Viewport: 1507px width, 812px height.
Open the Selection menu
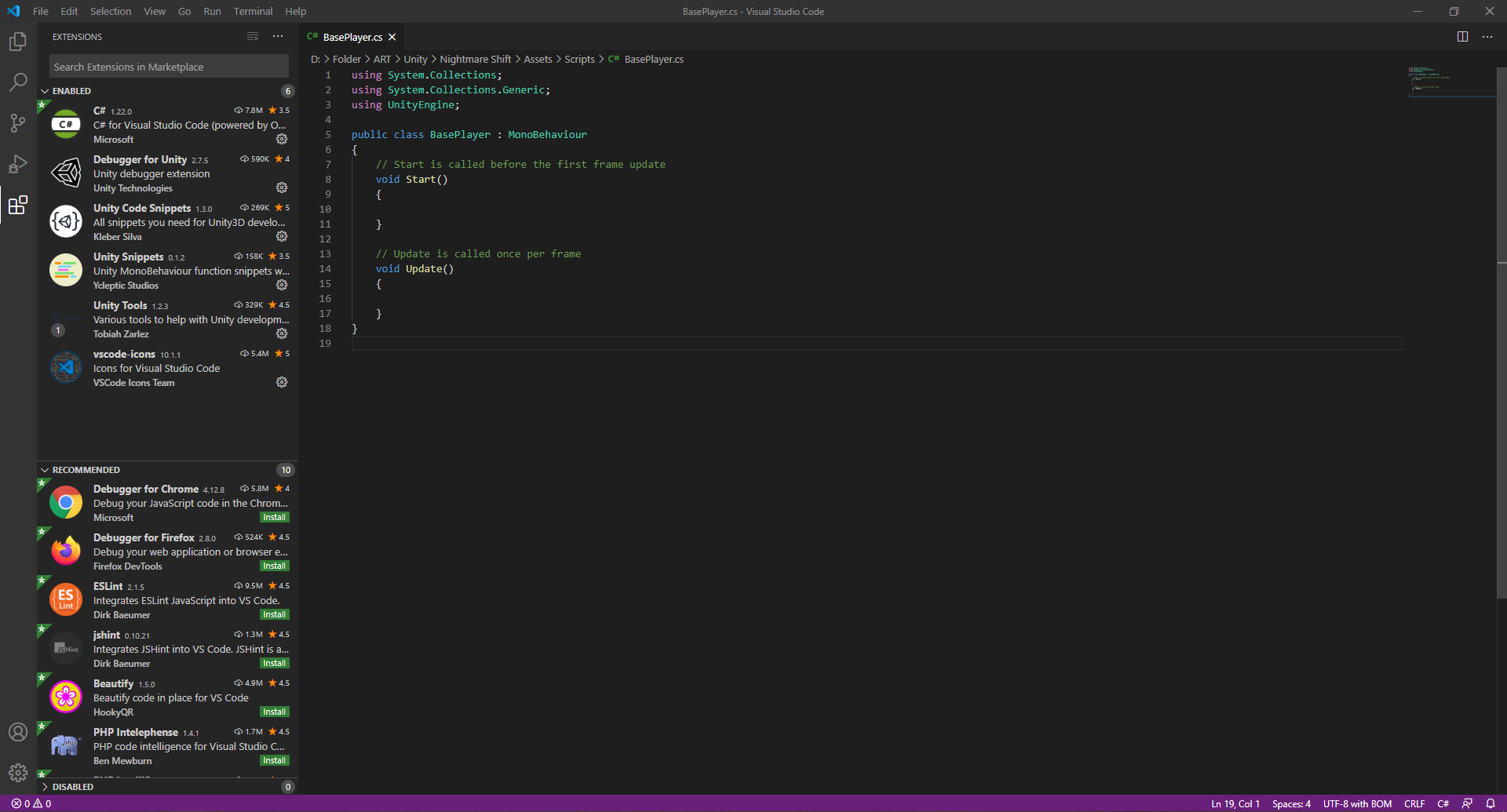[111, 11]
